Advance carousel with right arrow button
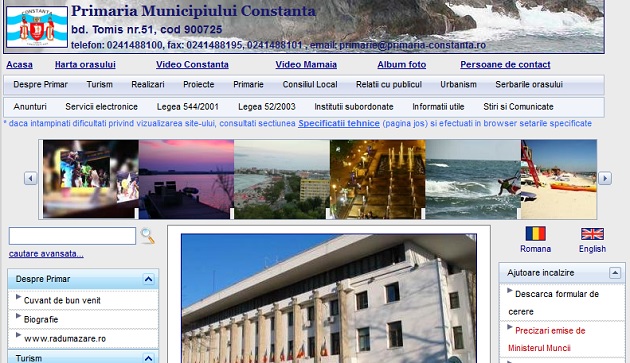This screenshot has height=363, width=630. click(x=605, y=178)
